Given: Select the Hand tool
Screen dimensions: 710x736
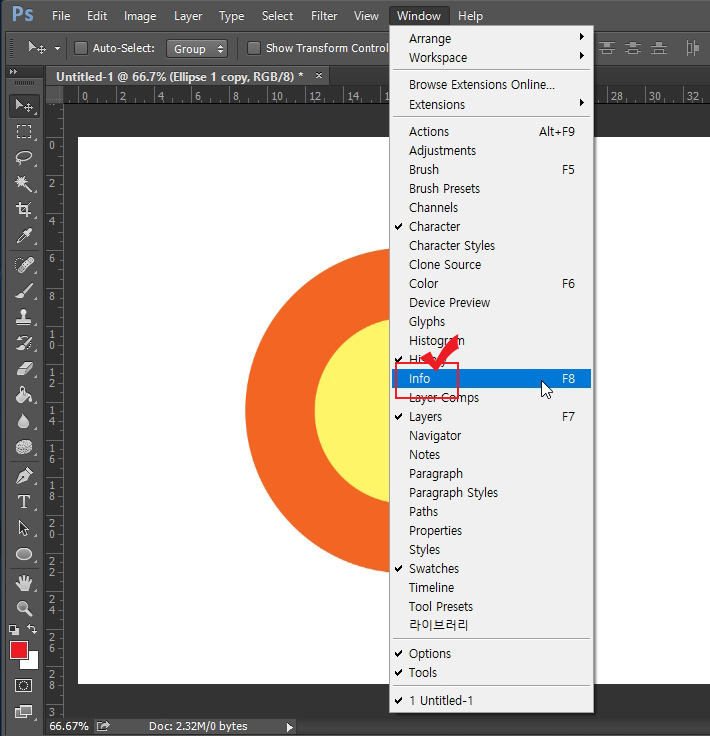Looking at the screenshot, I should coord(24,583).
